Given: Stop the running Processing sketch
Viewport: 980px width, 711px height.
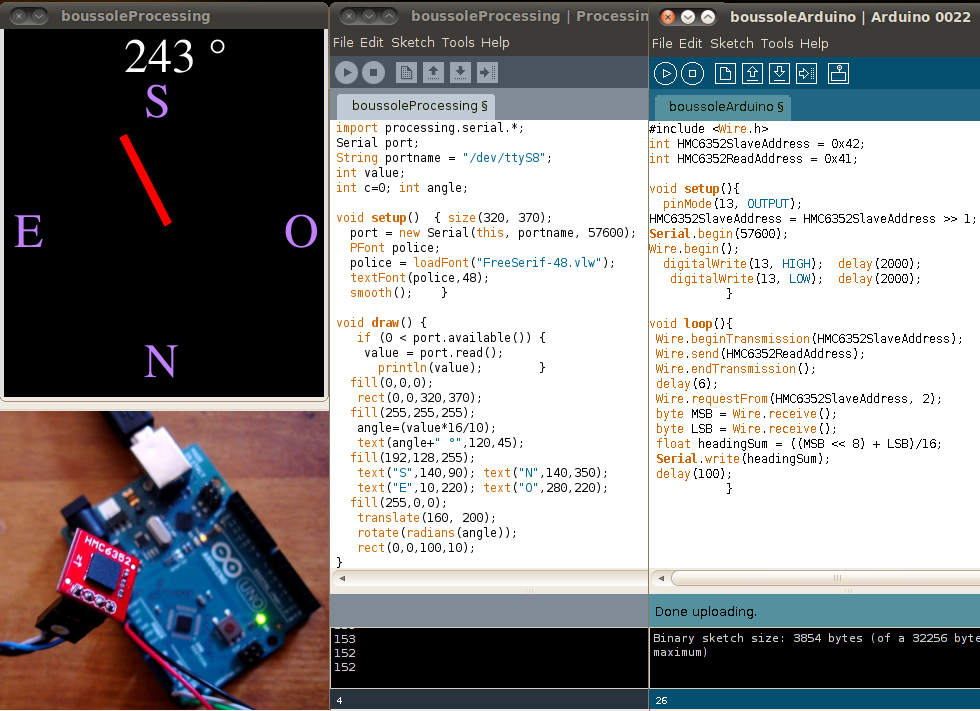Looking at the screenshot, I should pyautogui.click(x=373, y=72).
